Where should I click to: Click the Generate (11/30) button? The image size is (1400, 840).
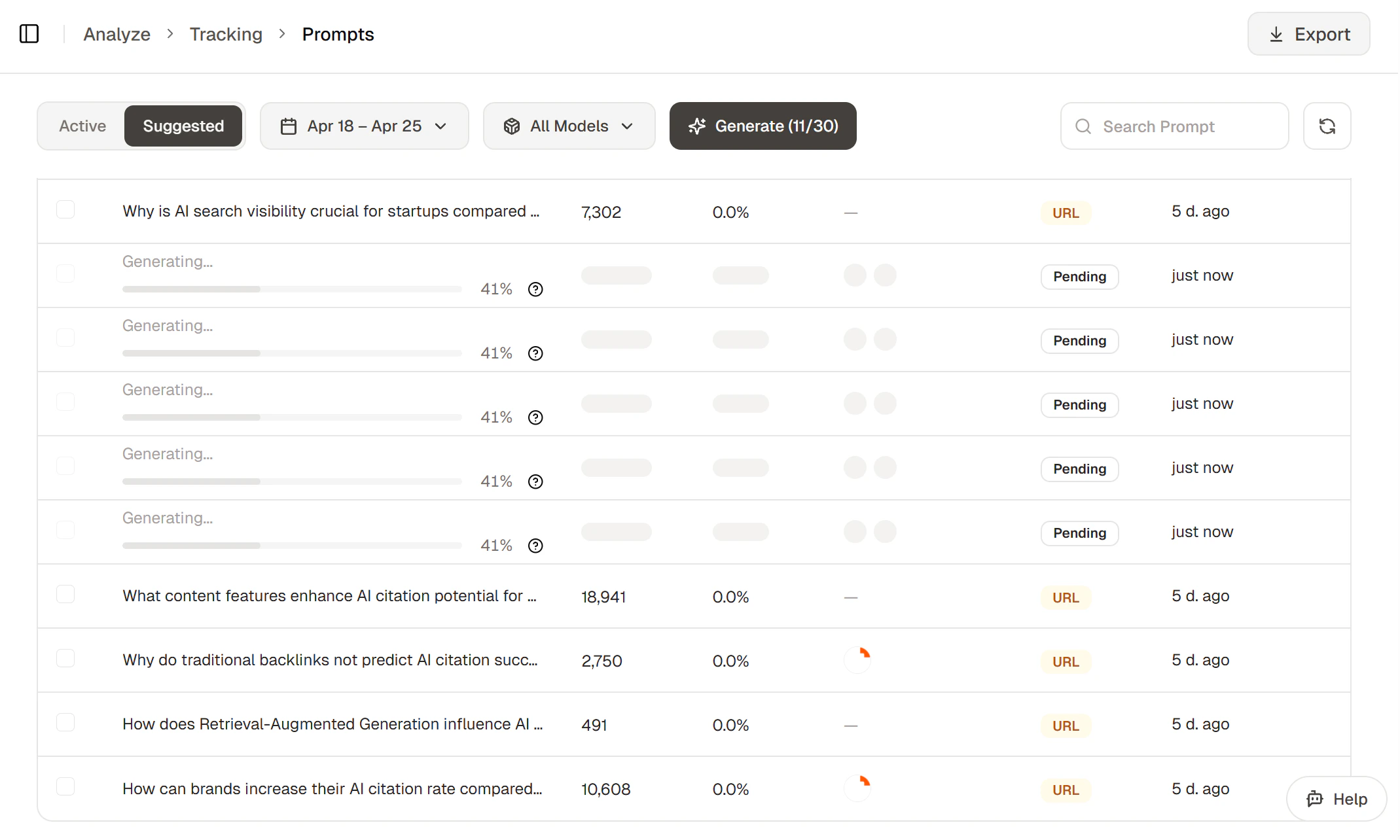(x=763, y=126)
